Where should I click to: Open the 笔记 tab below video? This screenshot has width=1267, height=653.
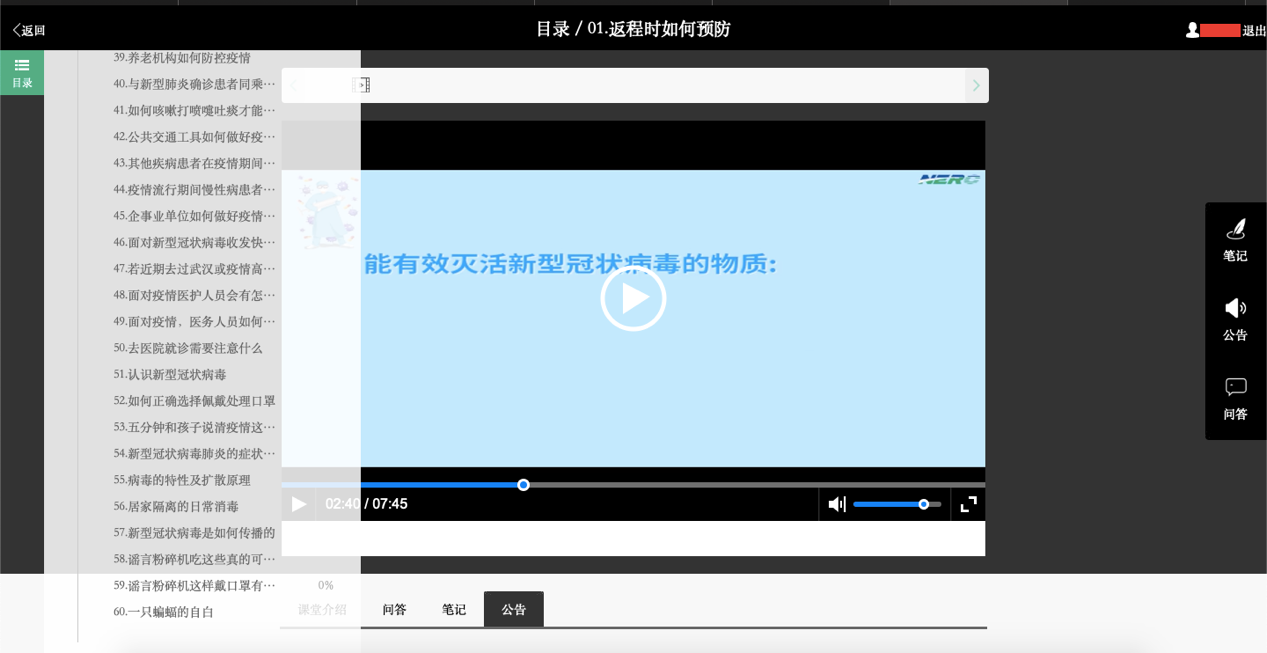click(x=454, y=609)
